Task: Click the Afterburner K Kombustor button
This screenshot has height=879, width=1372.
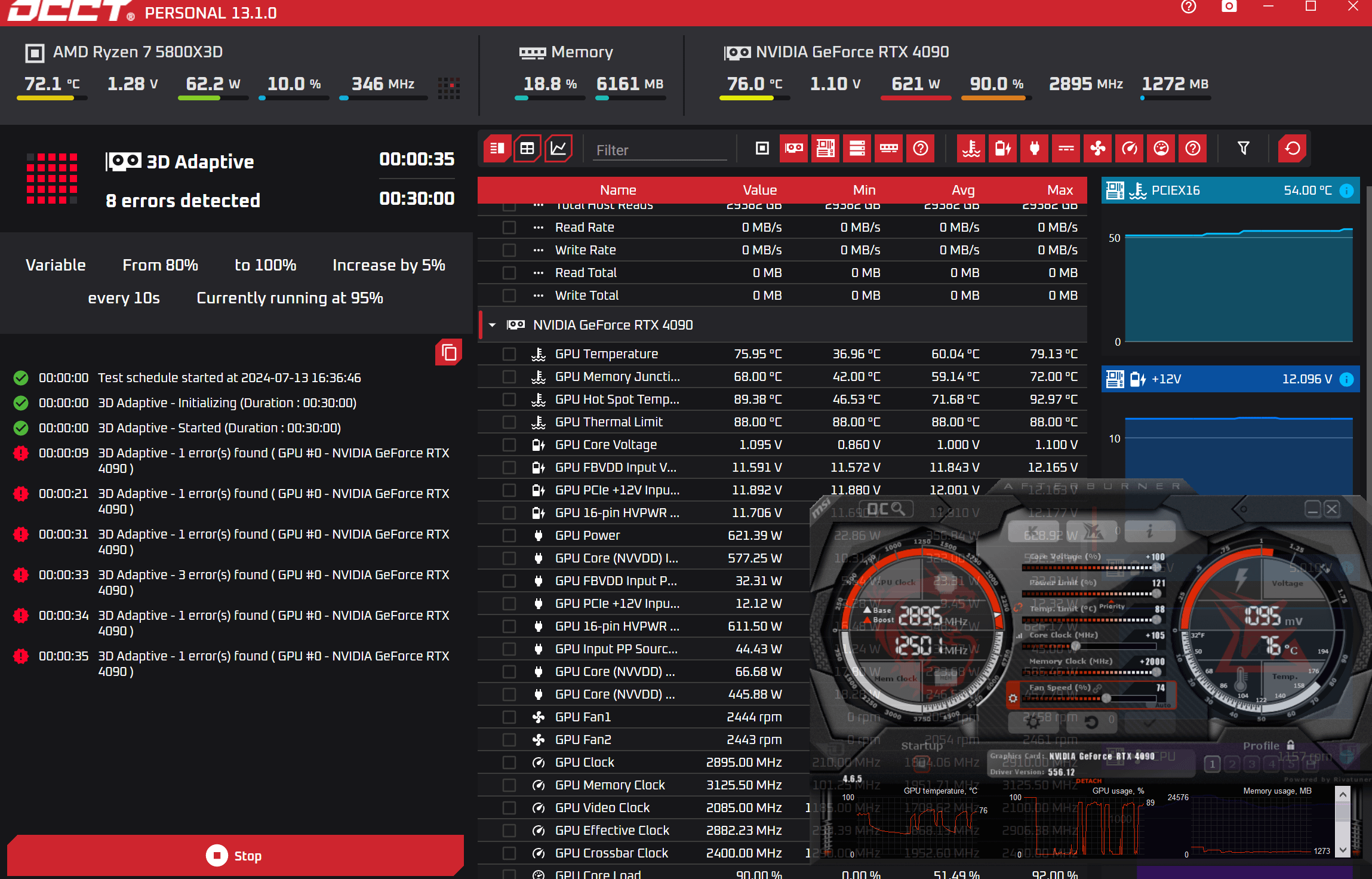Action: pyautogui.click(x=1032, y=530)
